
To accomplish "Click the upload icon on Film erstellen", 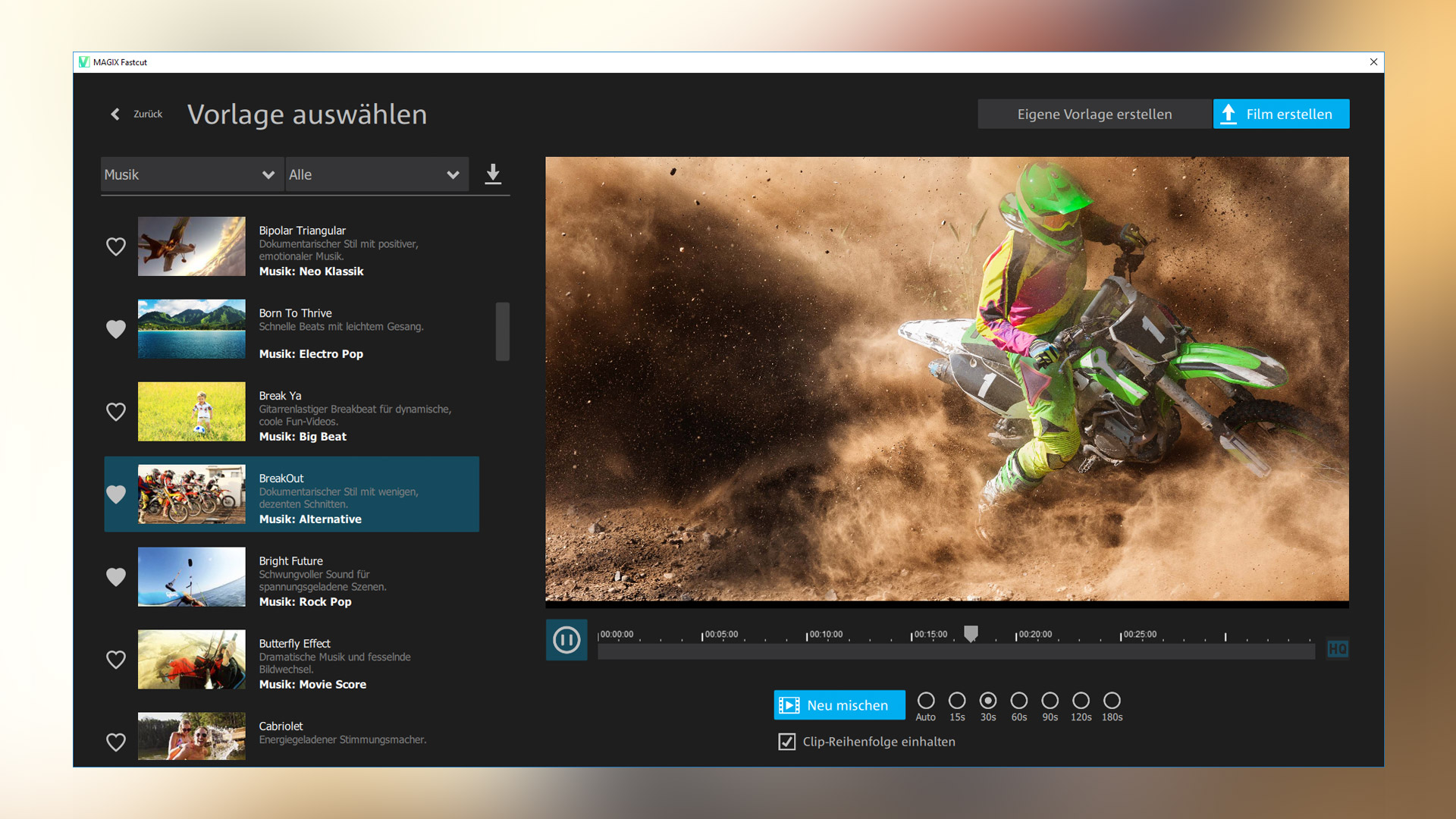I will click(1228, 114).
